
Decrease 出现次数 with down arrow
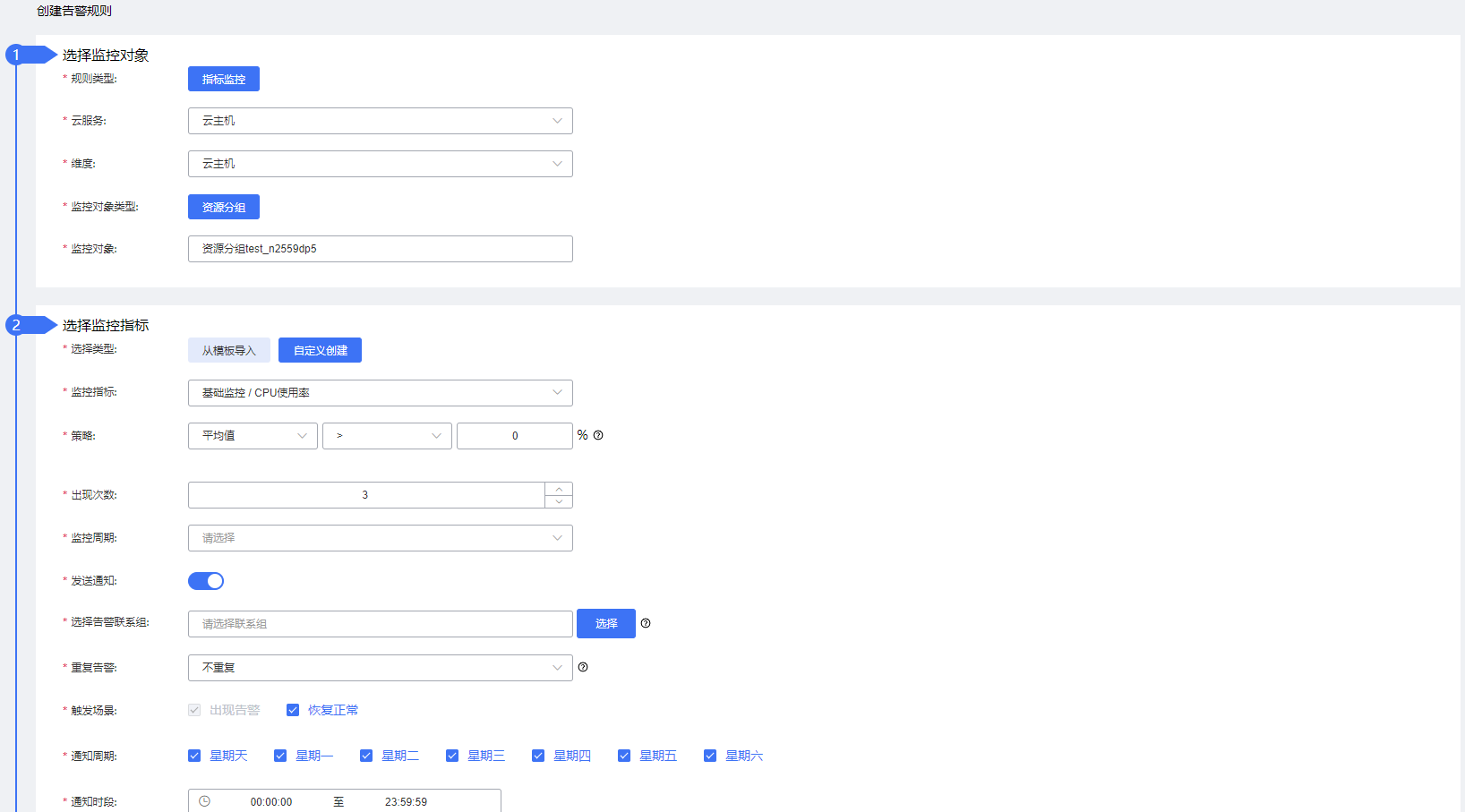coord(559,501)
